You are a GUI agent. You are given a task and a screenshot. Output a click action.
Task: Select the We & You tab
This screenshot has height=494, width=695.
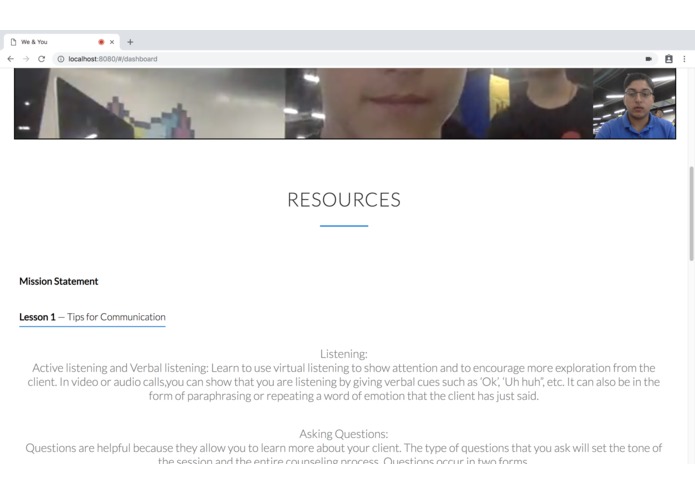click(x=62, y=42)
